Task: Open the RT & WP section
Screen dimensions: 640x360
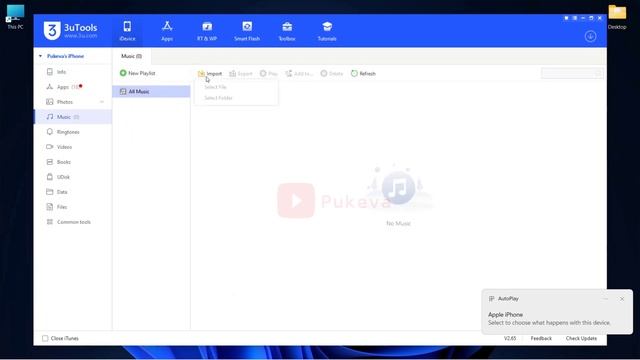Action: click(x=207, y=31)
